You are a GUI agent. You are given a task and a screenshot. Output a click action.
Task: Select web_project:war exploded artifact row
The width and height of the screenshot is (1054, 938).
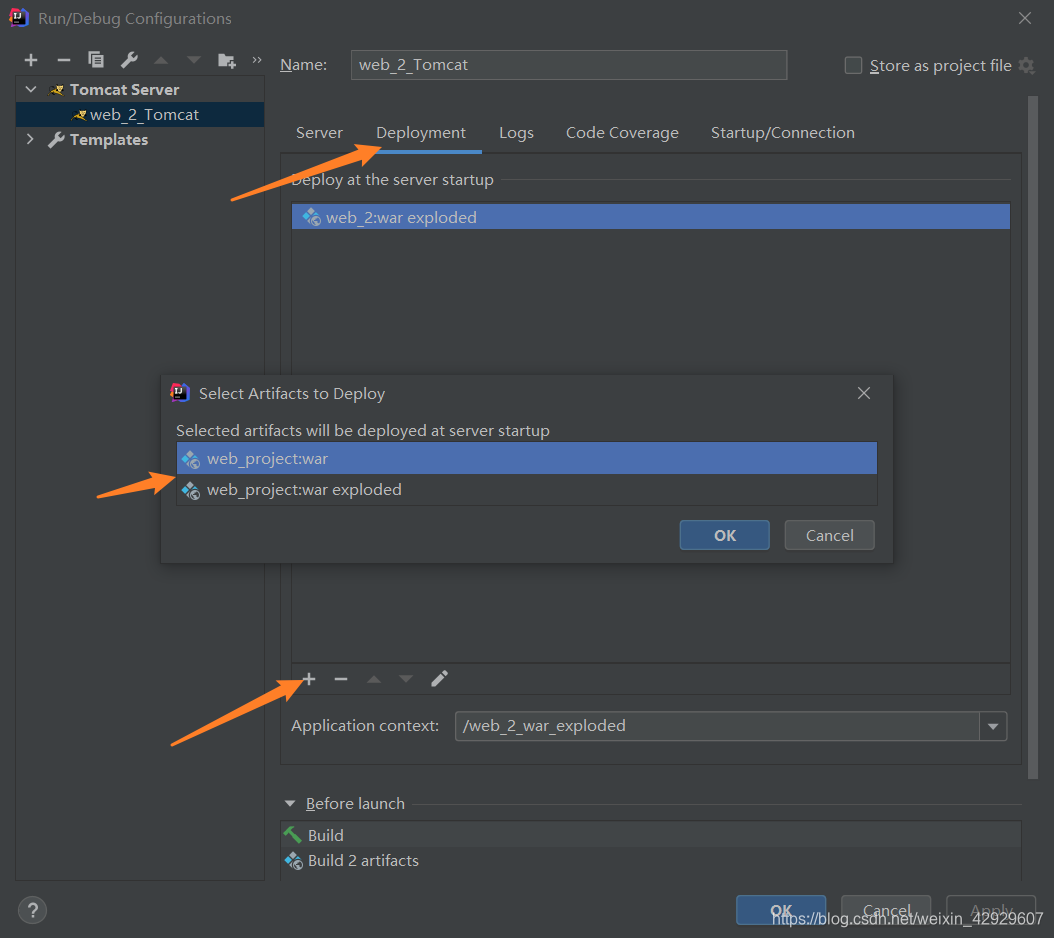click(527, 490)
